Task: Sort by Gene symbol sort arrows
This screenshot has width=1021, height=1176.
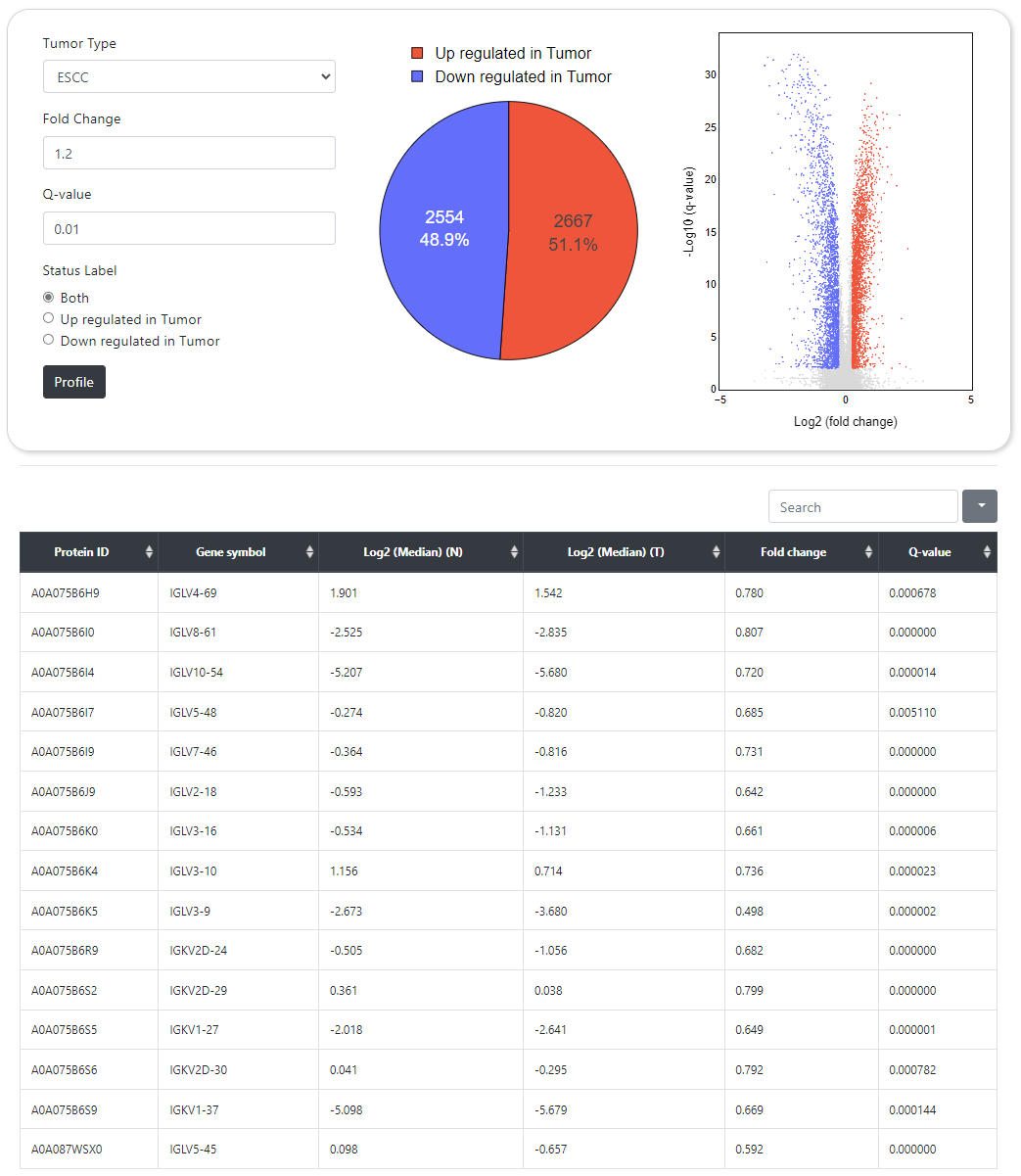Action: (309, 552)
